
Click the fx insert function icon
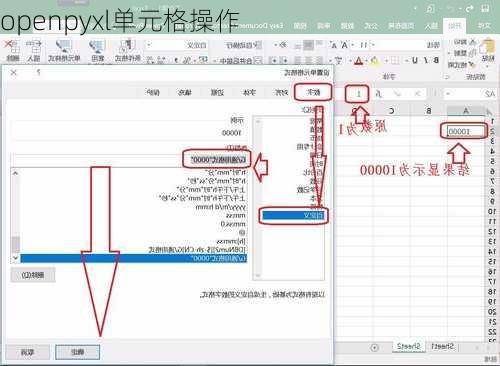[x=378, y=94]
